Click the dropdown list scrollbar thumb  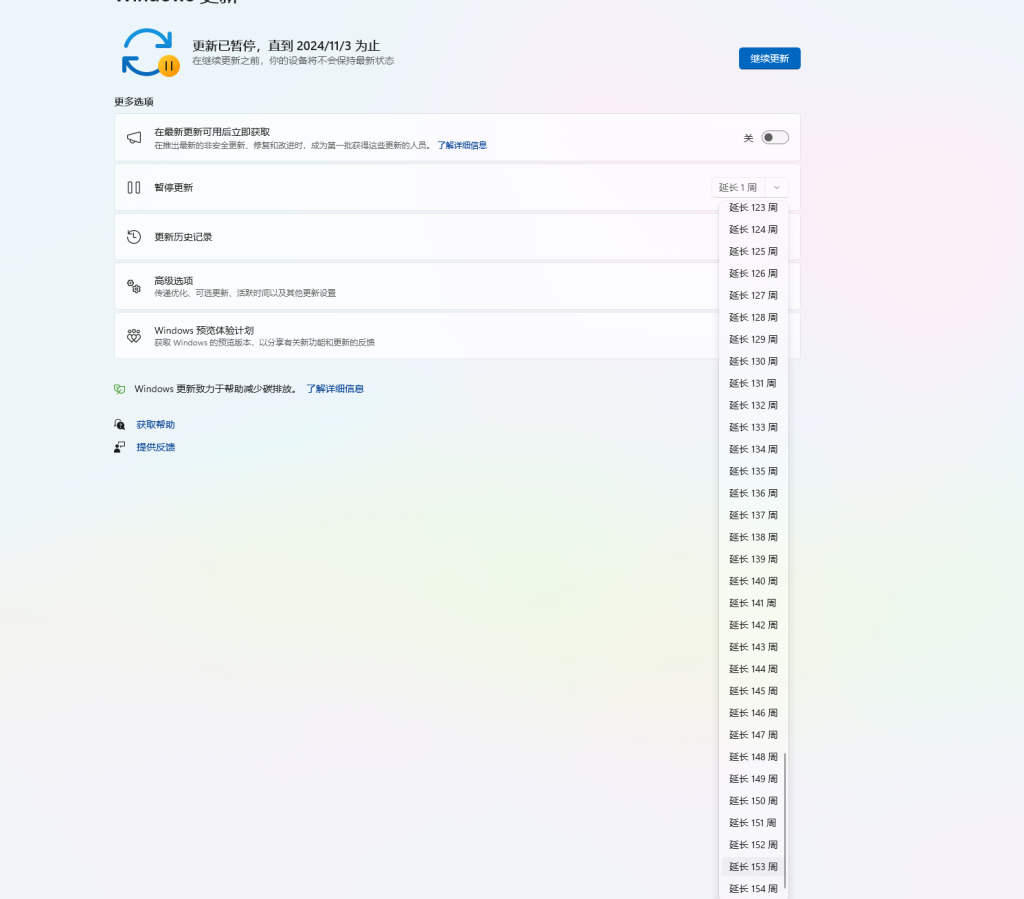(785, 820)
